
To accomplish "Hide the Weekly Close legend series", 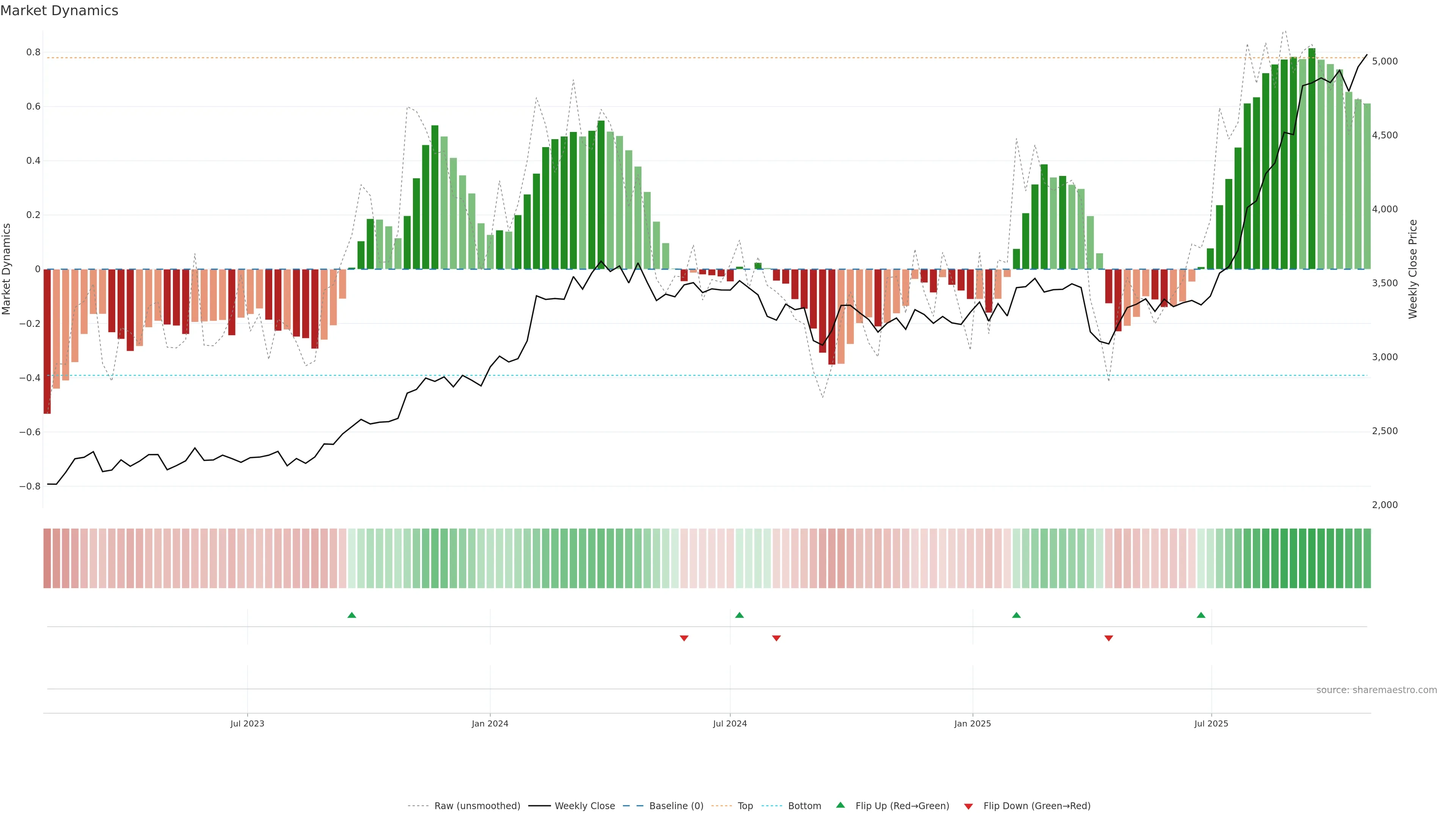I will pos(584,806).
